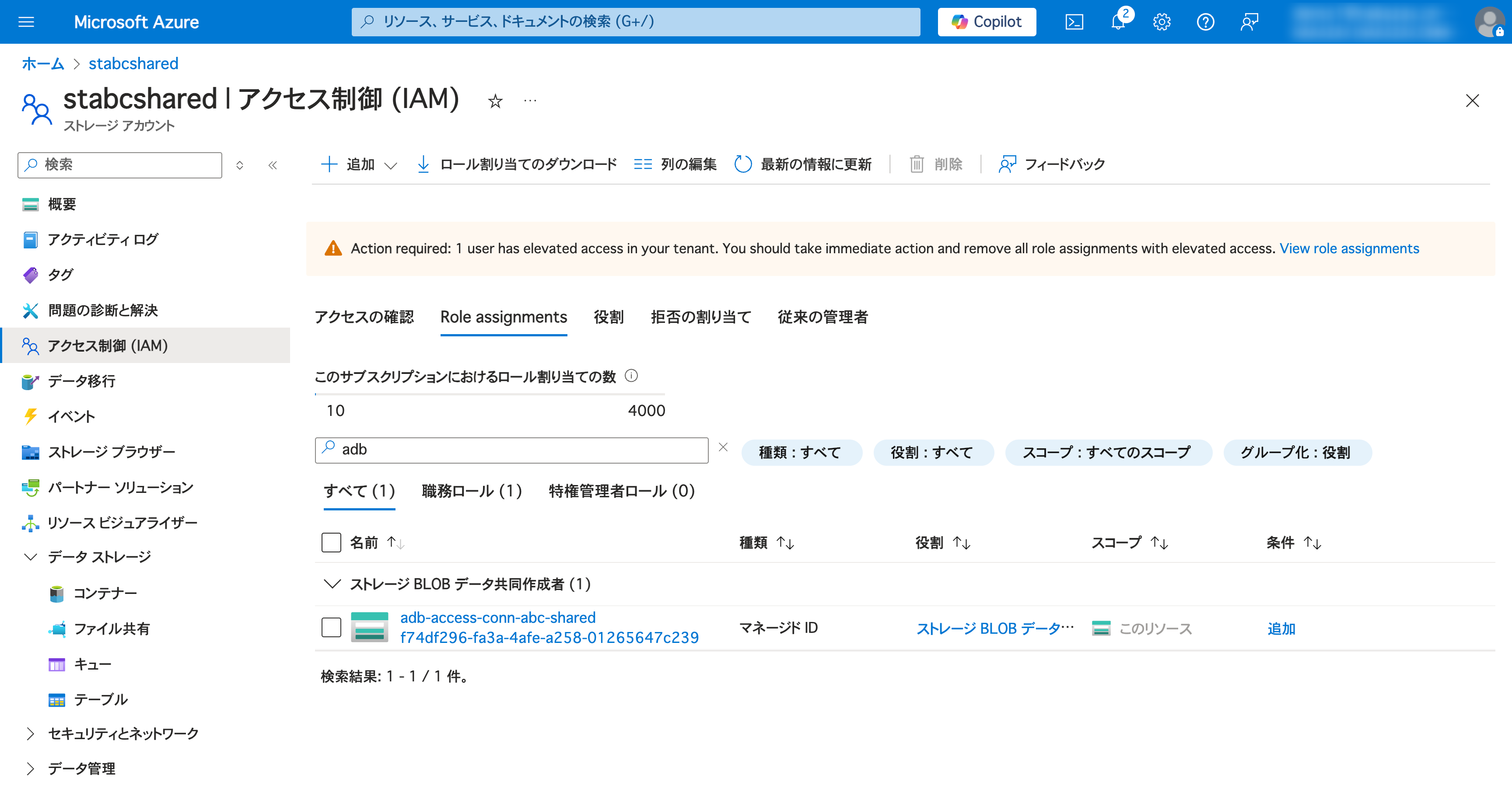Click View role assignments link
1512x796 pixels.
tap(1349, 249)
